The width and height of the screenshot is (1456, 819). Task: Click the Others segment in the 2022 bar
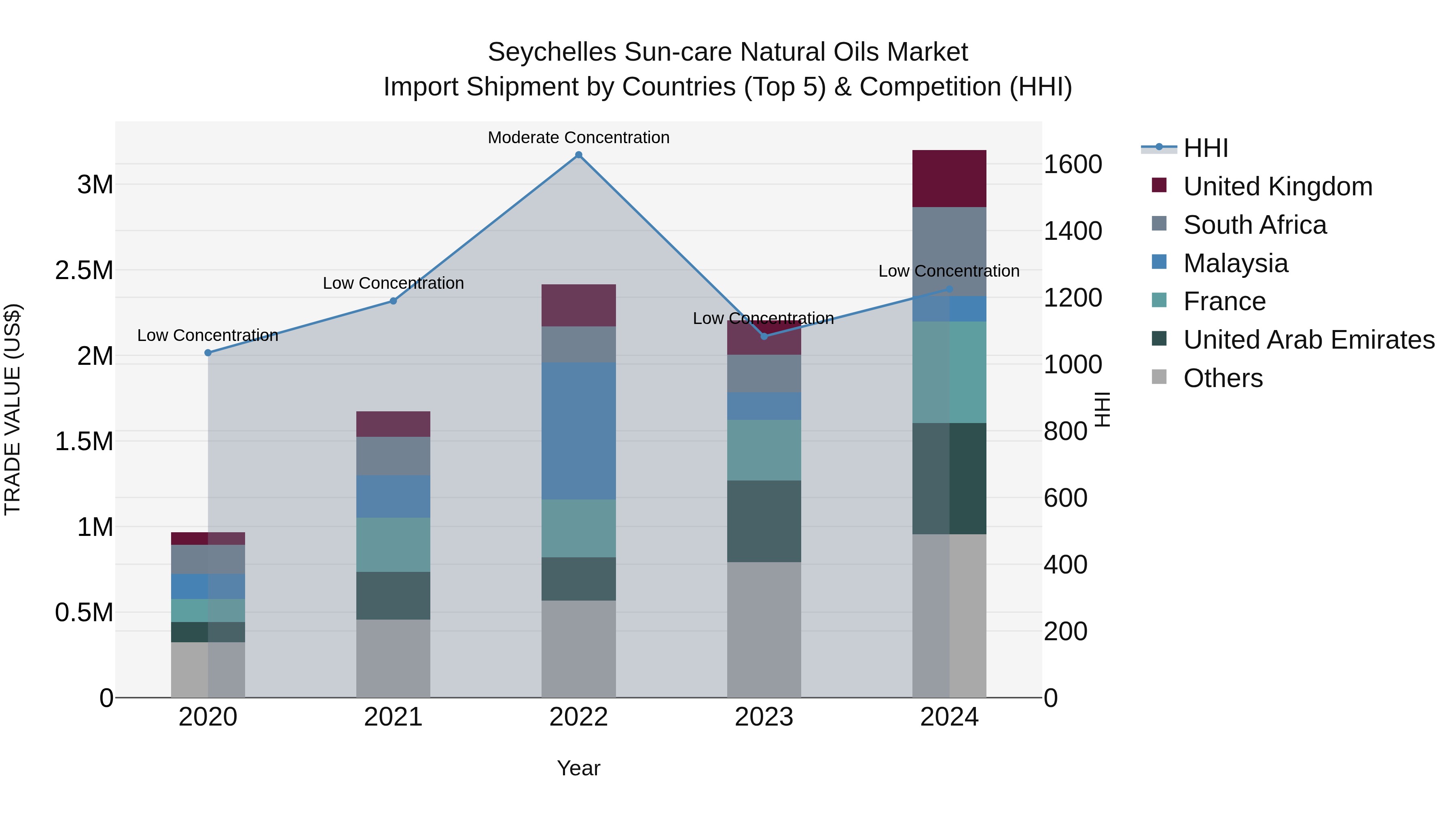point(579,650)
